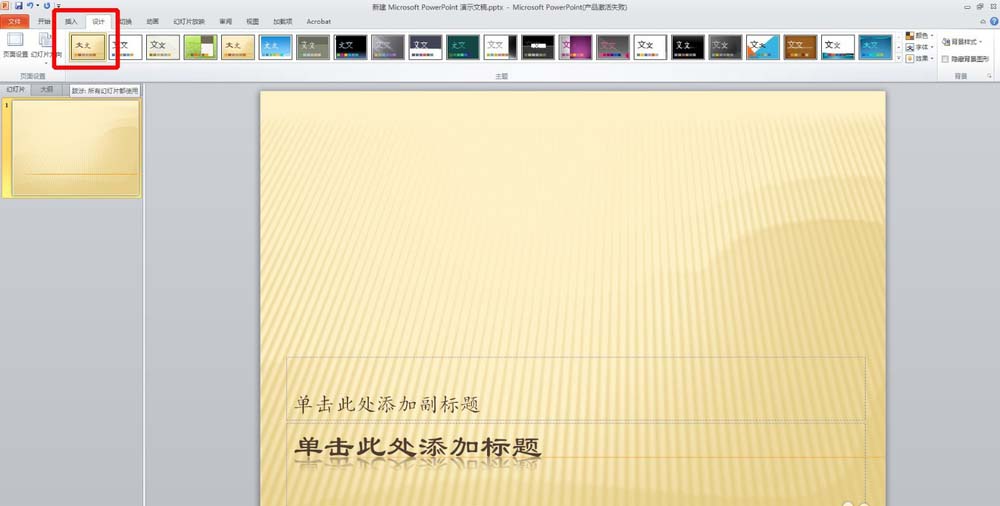Viewport: 1000px width, 506px height.
Task: Switch to the 切换 (Transitions) tab
Action: click(x=126, y=22)
